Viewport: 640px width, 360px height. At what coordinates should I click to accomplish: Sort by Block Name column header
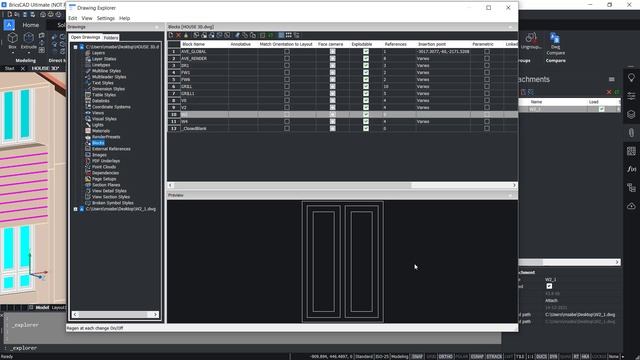pyautogui.click(x=204, y=44)
